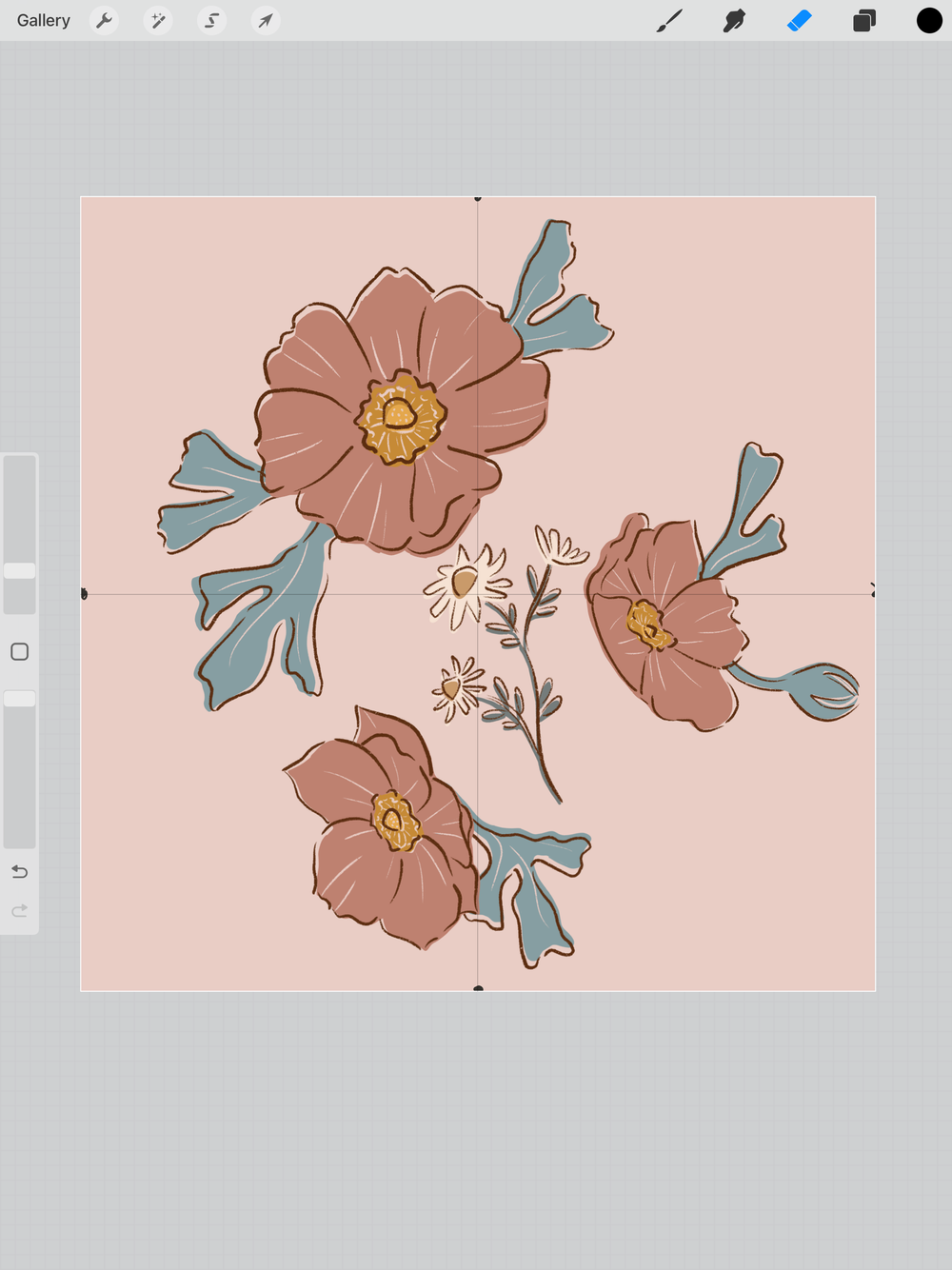
Task: Click the bottom symmetry guide handle
Action: 478,989
